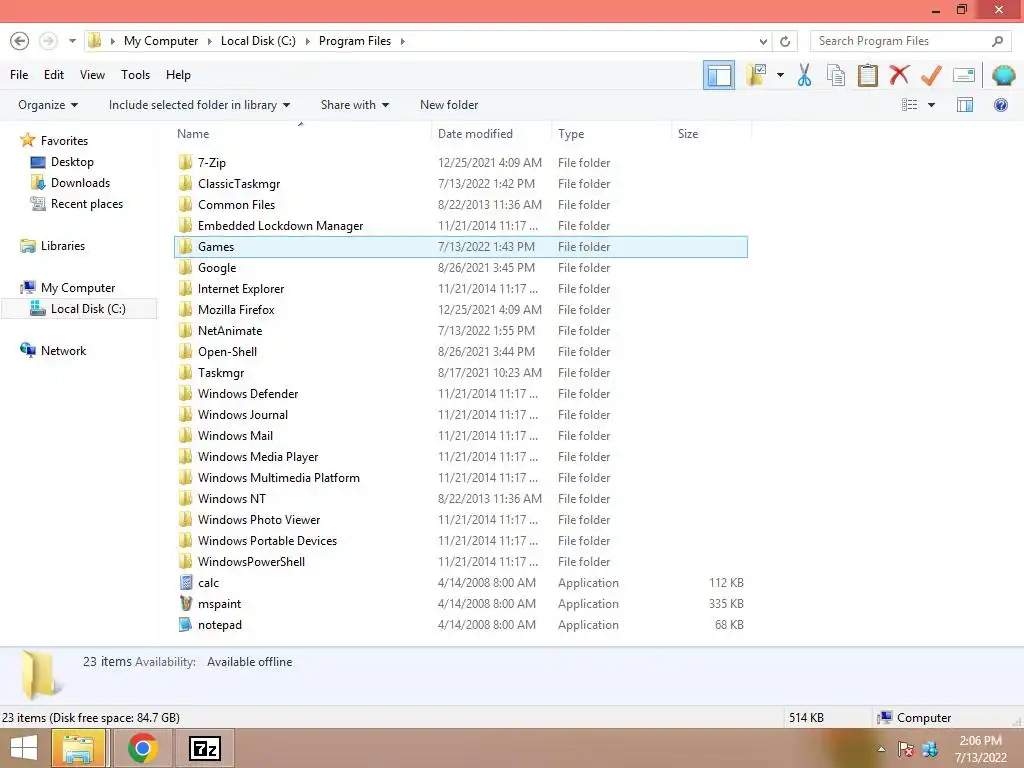
Task: Select the mspaint application icon
Action: [186, 603]
